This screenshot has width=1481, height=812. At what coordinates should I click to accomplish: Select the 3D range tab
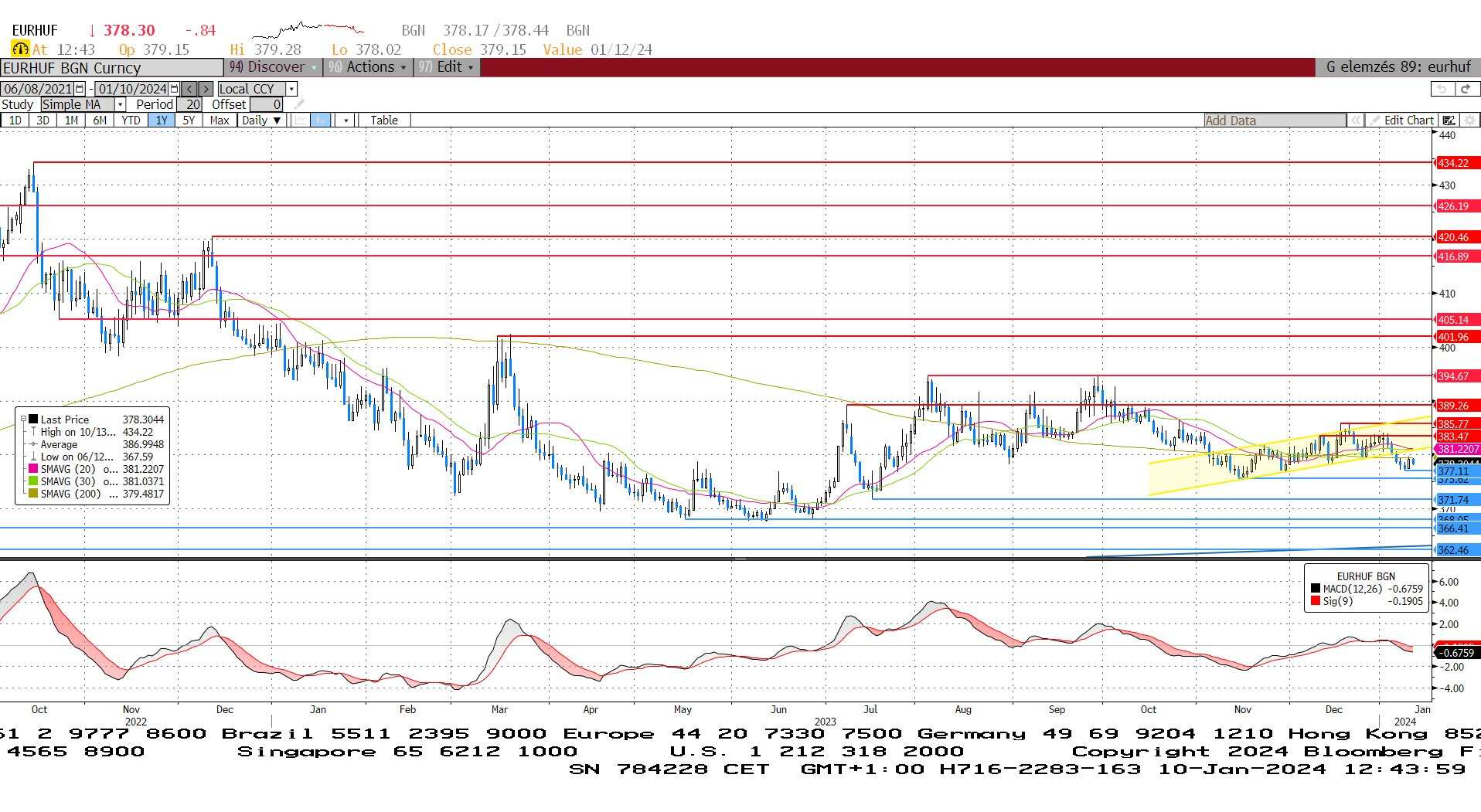(x=43, y=121)
